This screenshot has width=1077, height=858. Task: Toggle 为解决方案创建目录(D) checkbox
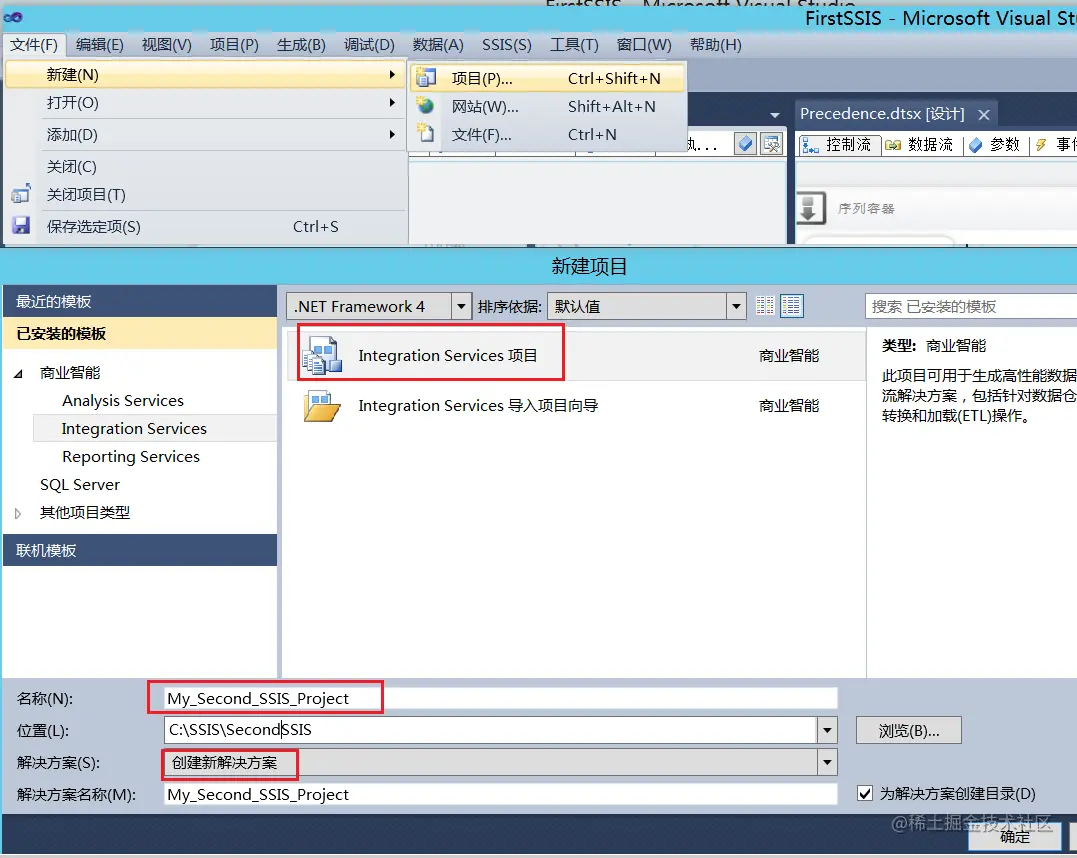pos(865,793)
